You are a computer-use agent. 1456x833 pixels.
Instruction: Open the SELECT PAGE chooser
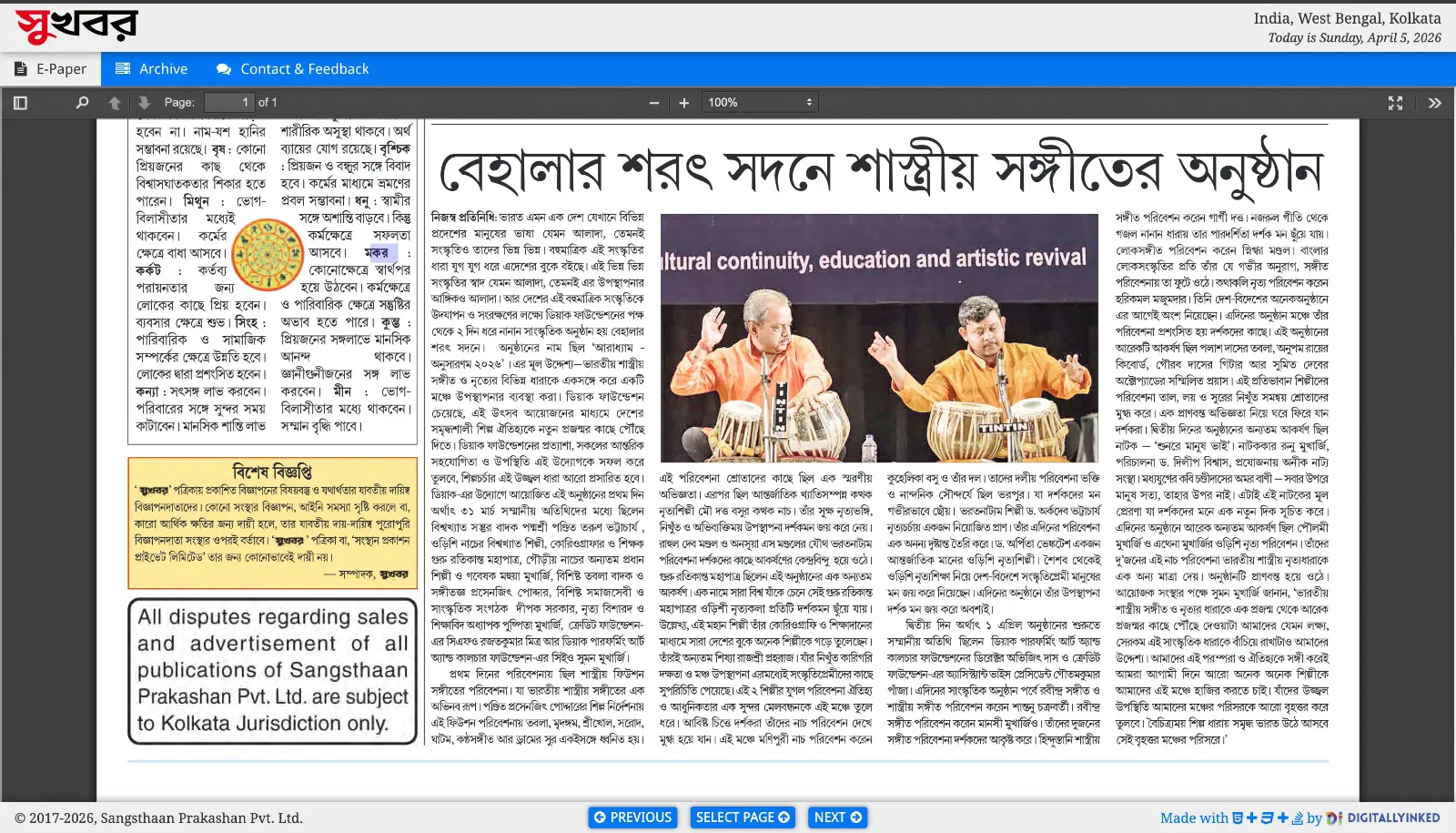743,818
